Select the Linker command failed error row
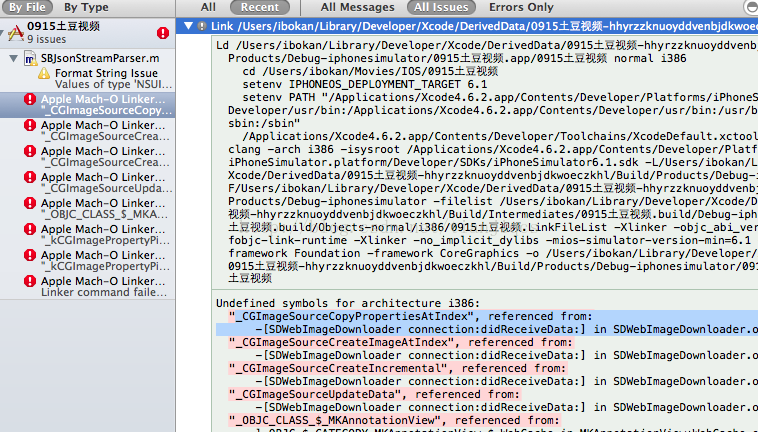Viewport: 758px width, 432px height. [x=87, y=287]
